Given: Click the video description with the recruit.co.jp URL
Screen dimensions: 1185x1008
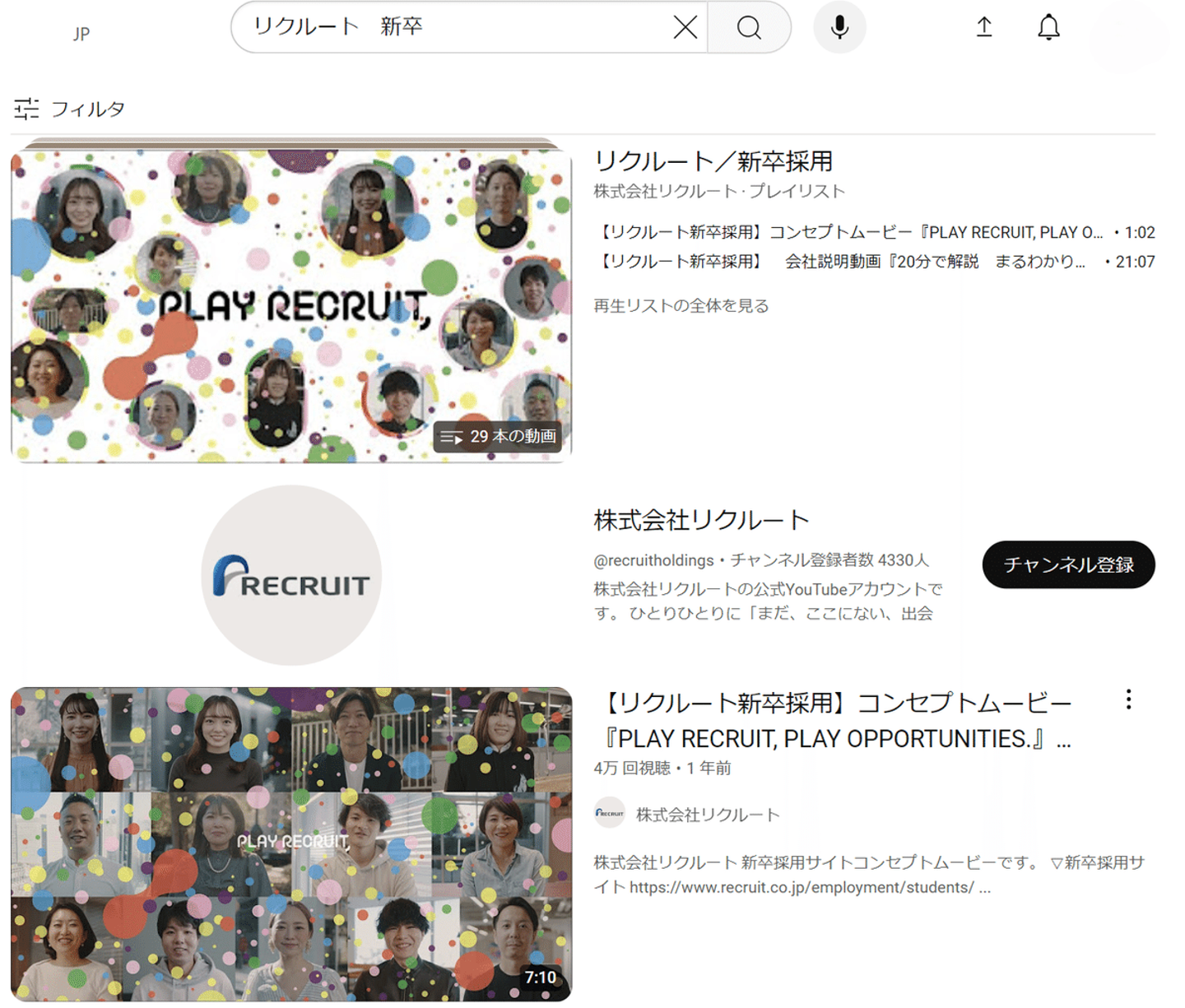Looking at the screenshot, I should pos(869,875).
